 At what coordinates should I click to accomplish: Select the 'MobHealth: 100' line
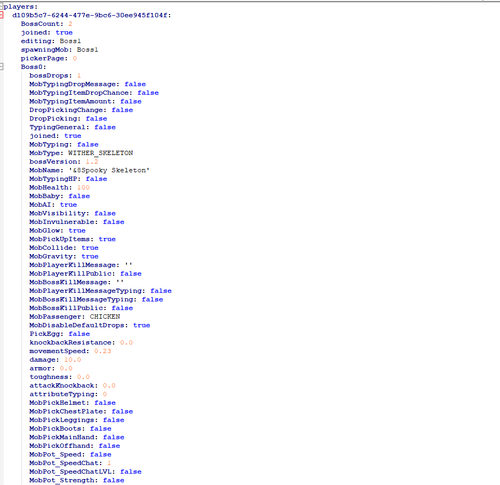59,188
